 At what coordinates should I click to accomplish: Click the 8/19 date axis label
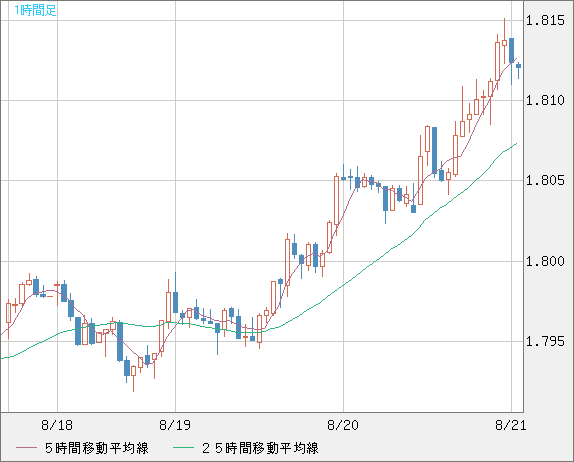coord(175,425)
